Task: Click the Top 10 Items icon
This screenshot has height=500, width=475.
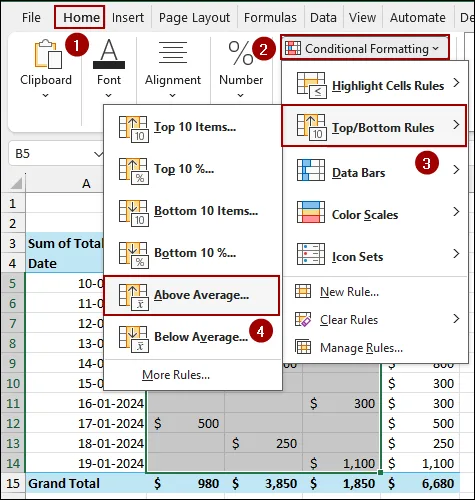Action: (134, 129)
